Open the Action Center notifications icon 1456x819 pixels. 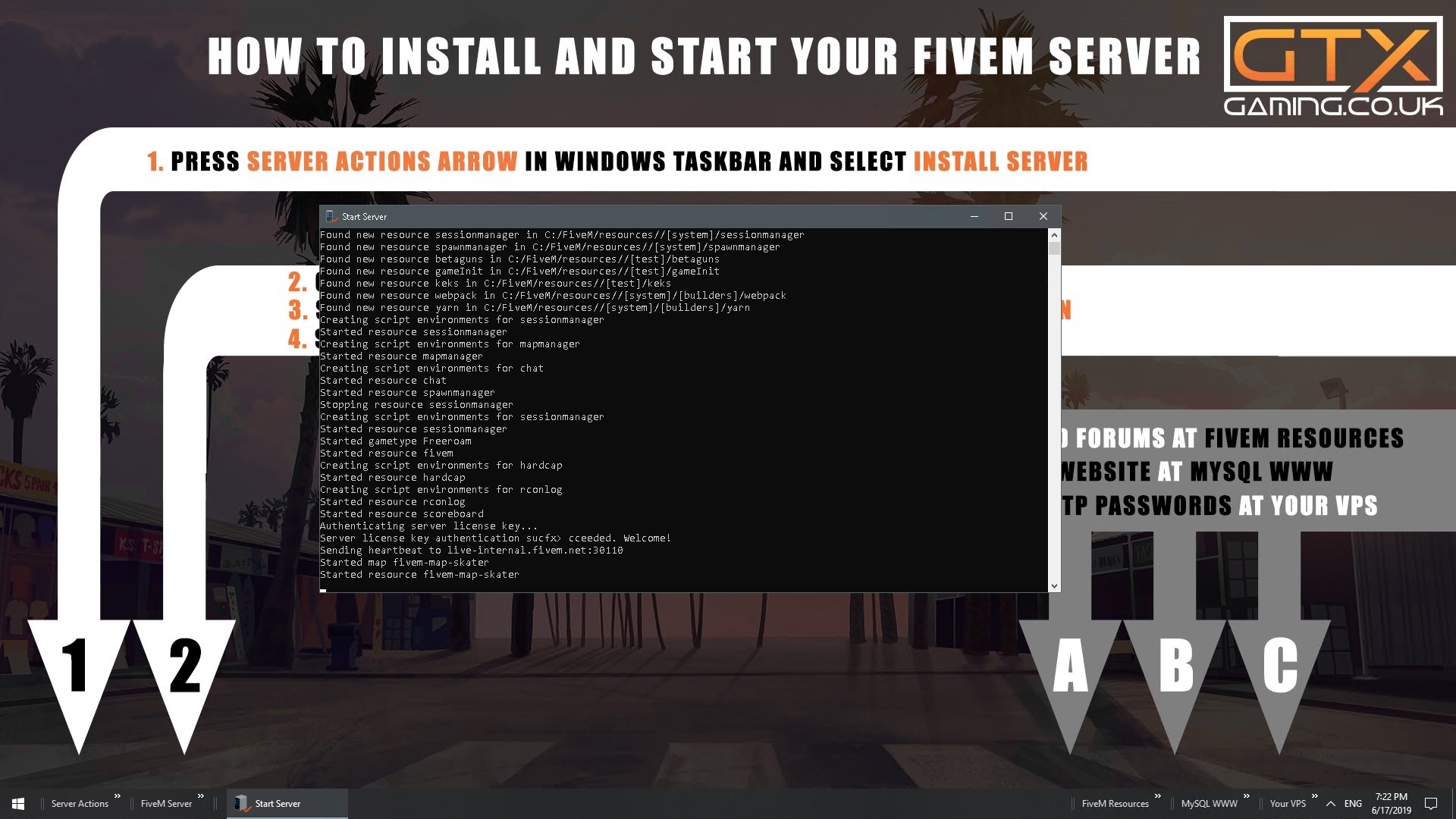(x=1431, y=804)
